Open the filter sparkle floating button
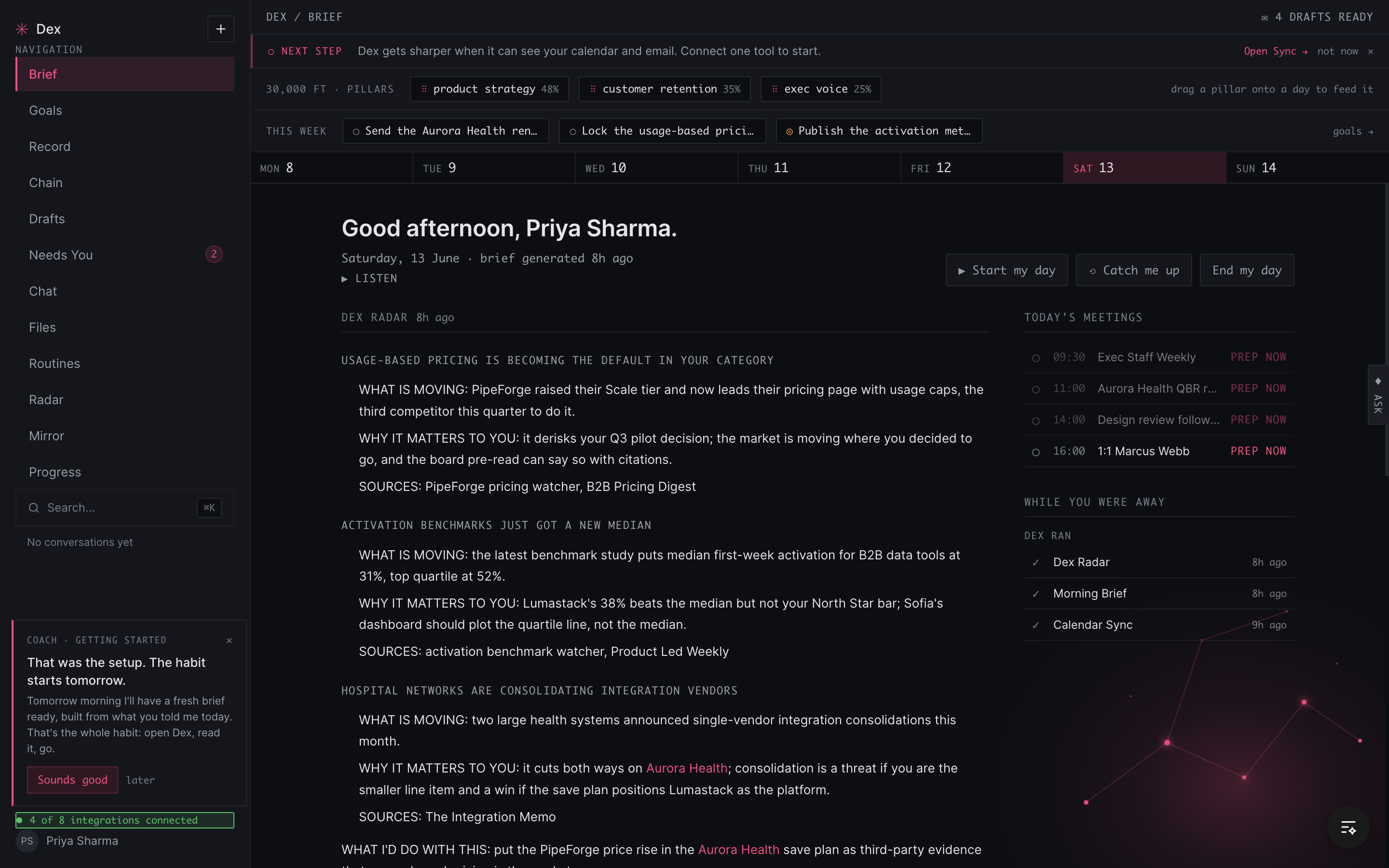Viewport: 1389px width, 868px height. click(1348, 827)
